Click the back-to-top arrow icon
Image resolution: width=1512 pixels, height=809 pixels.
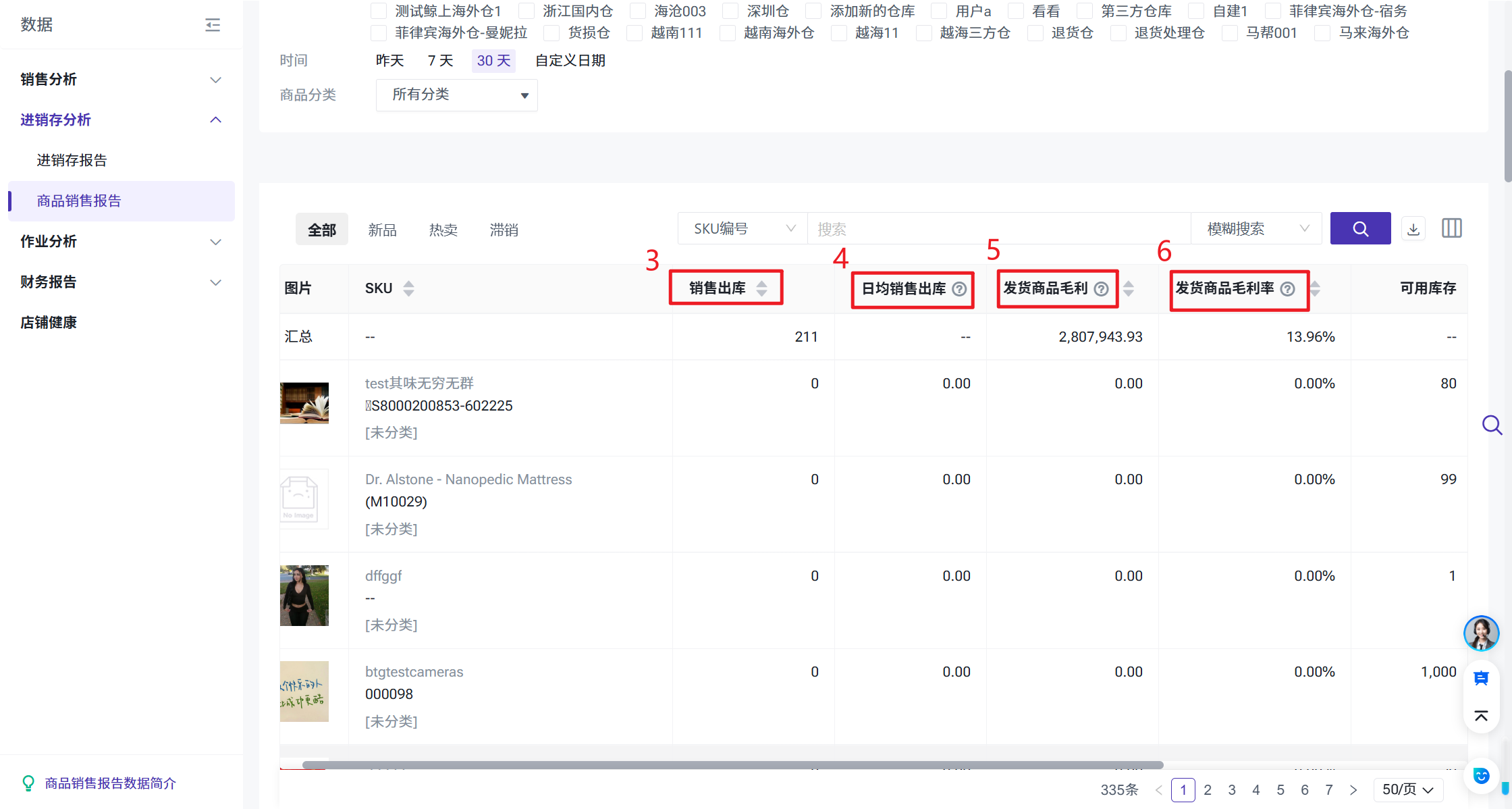click(1481, 716)
